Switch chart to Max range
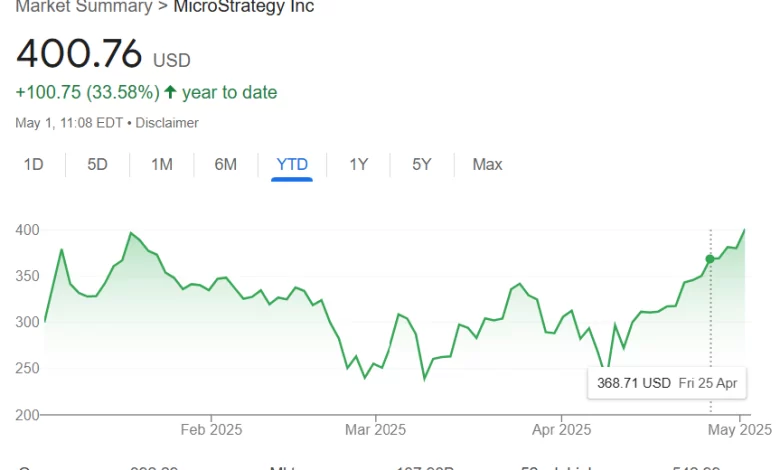Screen dimensions: 780x470 pyautogui.click(x=487, y=164)
